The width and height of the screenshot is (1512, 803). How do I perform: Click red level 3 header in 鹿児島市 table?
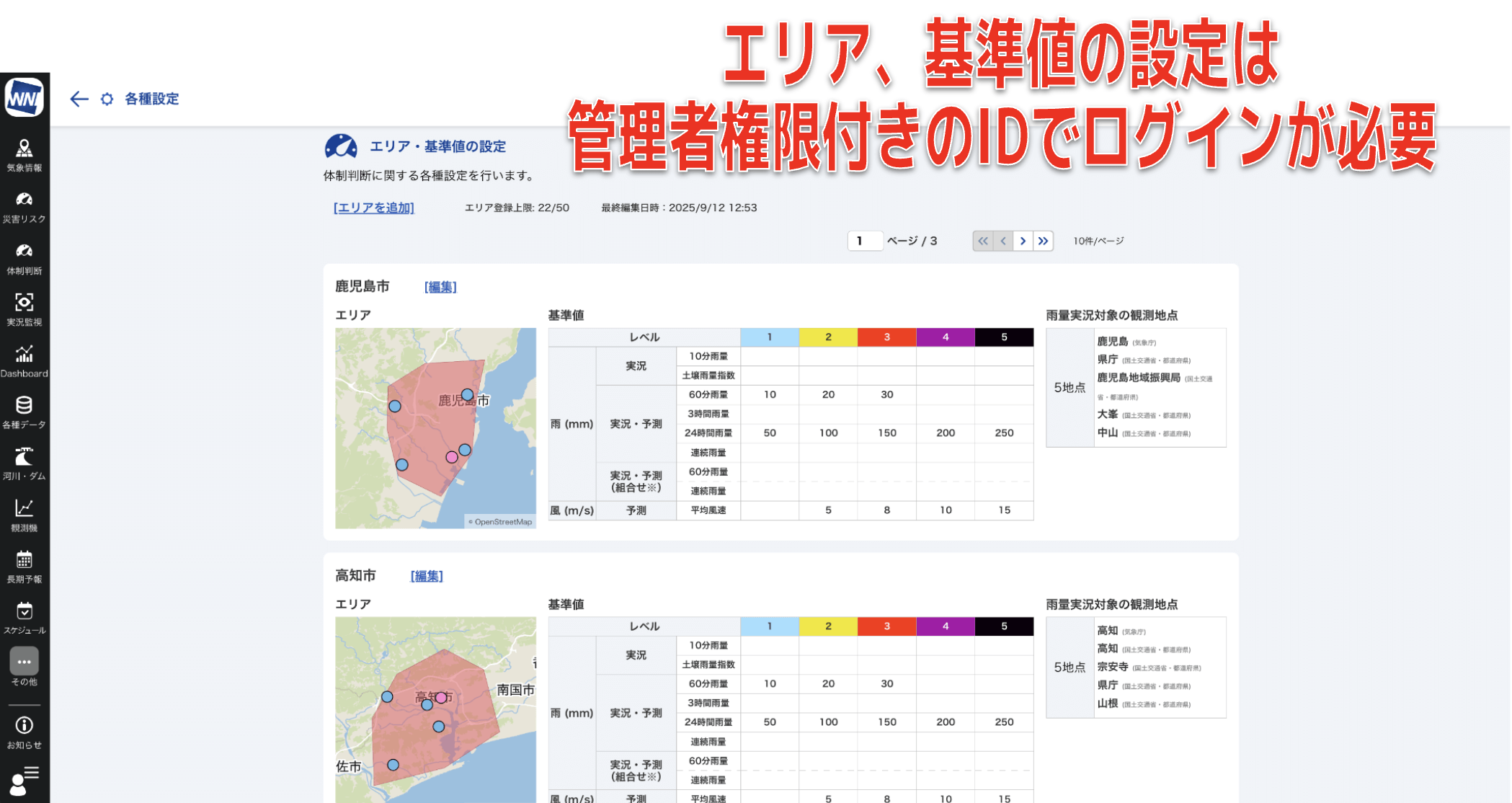point(886,337)
